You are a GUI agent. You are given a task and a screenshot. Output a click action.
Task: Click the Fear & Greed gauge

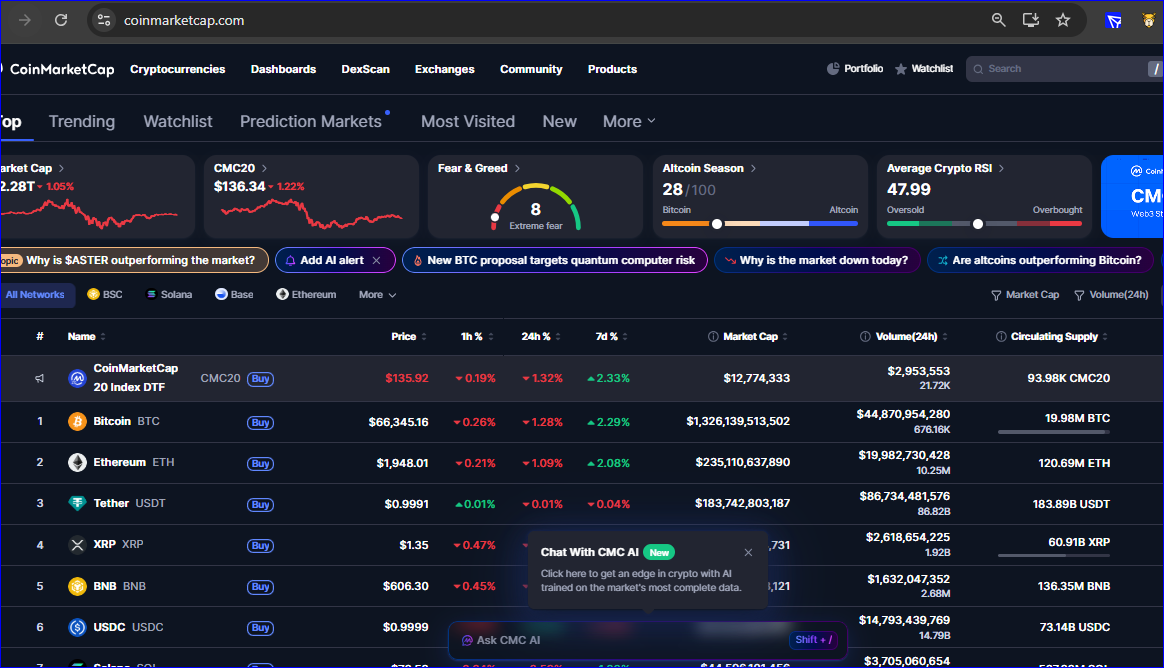click(x=536, y=207)
